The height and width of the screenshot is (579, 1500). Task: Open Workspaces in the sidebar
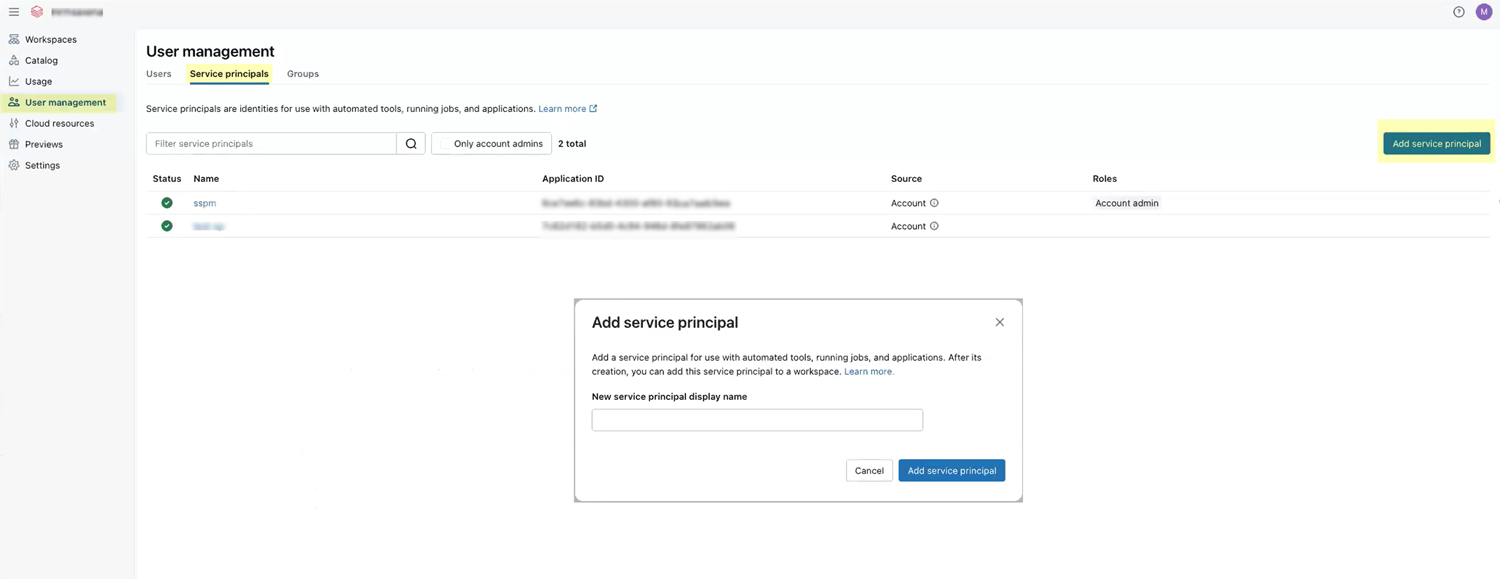coord(50,40)
